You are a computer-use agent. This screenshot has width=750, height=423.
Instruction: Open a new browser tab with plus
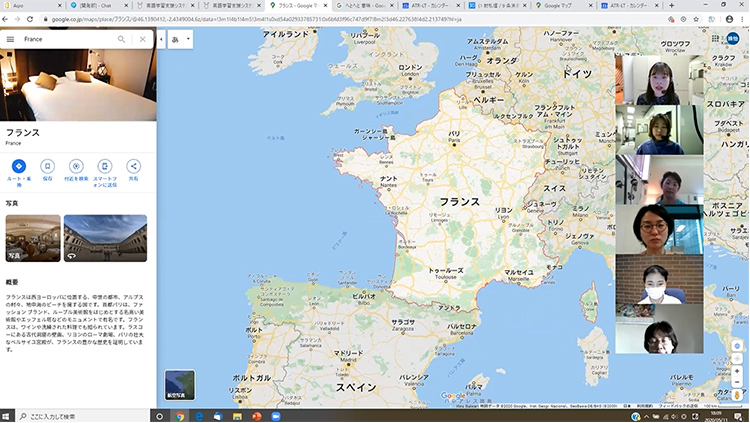[672, 6]
